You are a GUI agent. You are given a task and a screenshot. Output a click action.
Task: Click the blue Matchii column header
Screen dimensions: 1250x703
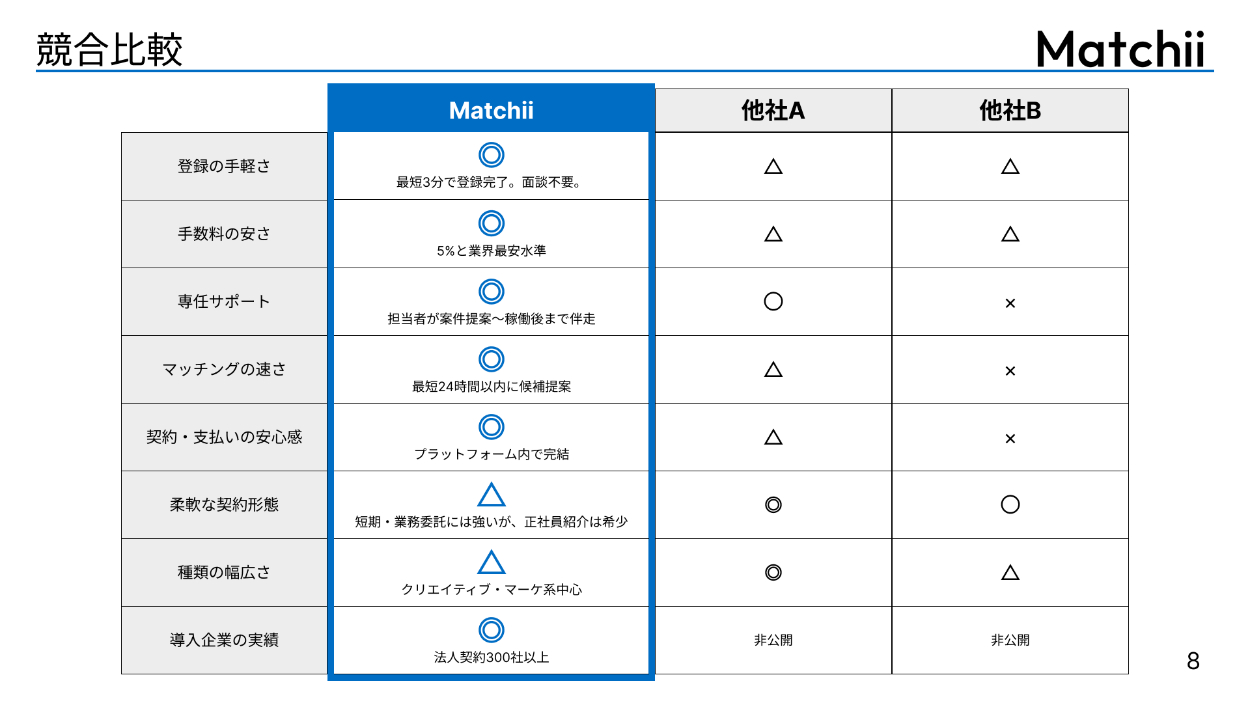pos(491,110)
